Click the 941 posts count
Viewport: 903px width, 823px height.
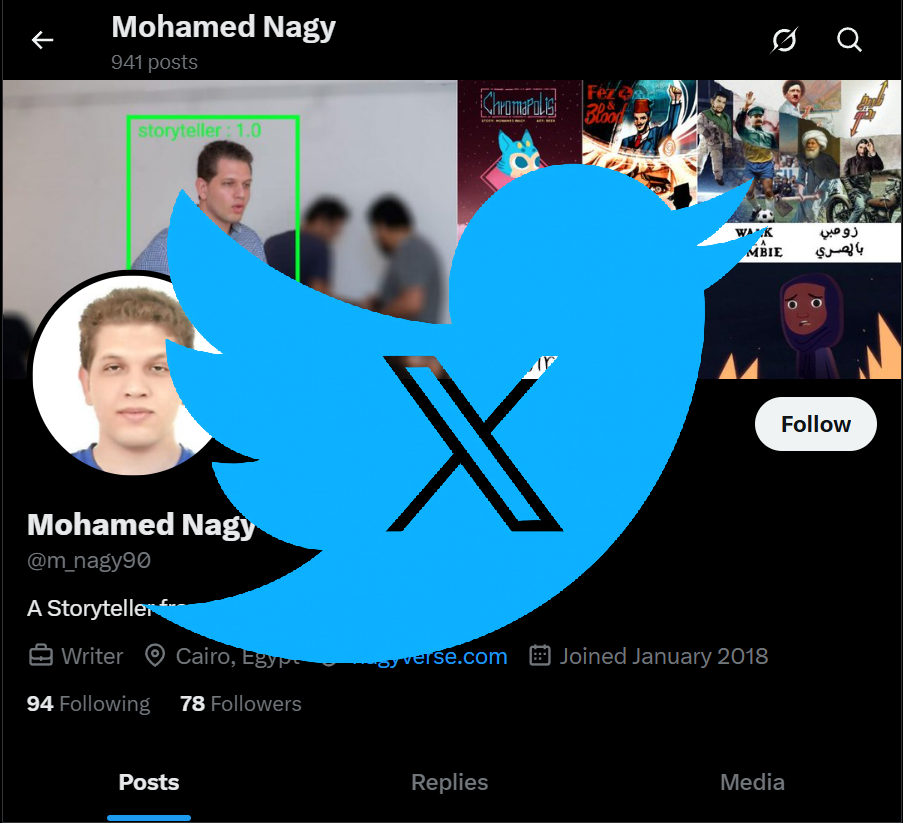click(x=154, y=62)
